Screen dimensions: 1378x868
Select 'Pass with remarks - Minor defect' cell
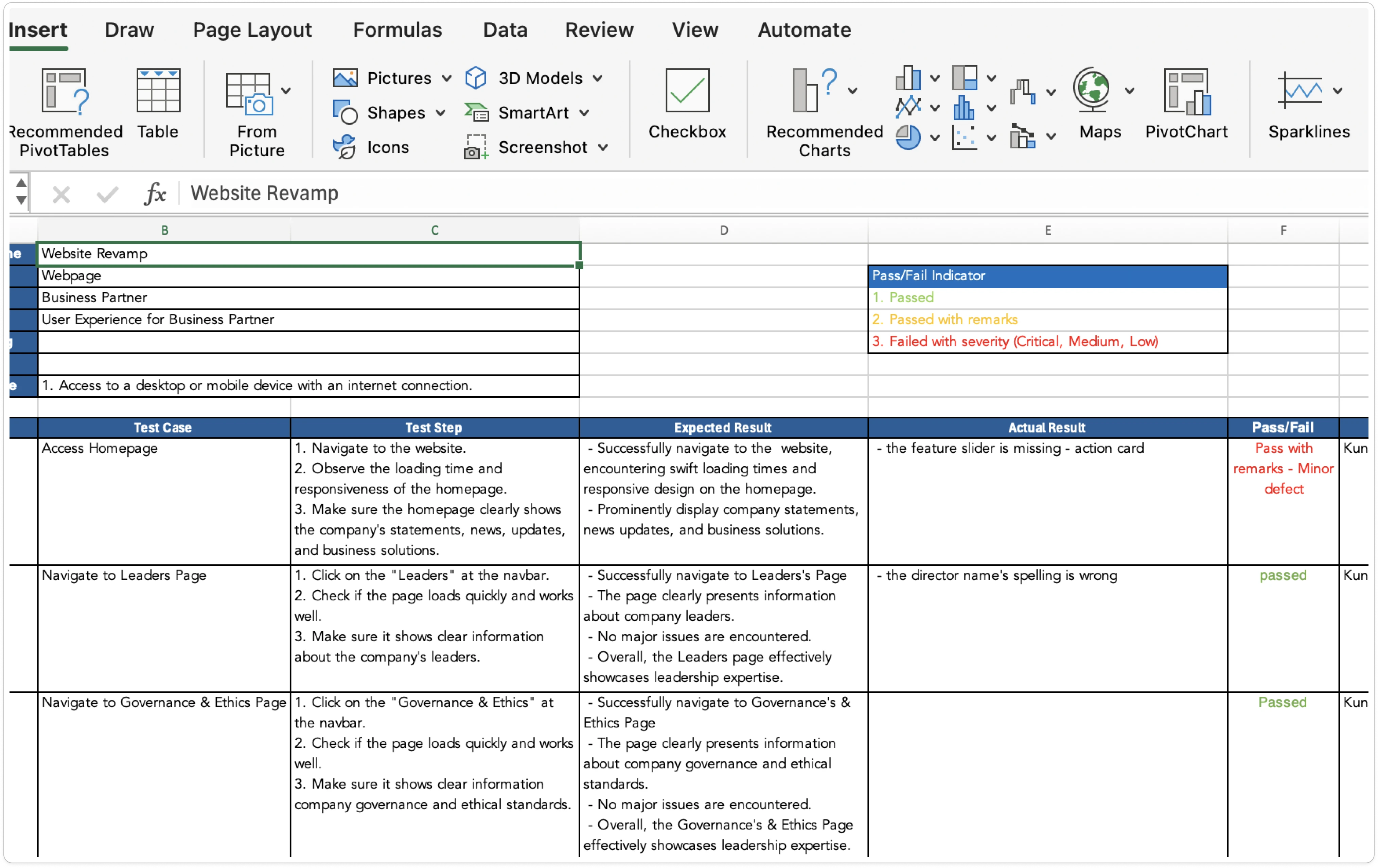click(1284, 501)
